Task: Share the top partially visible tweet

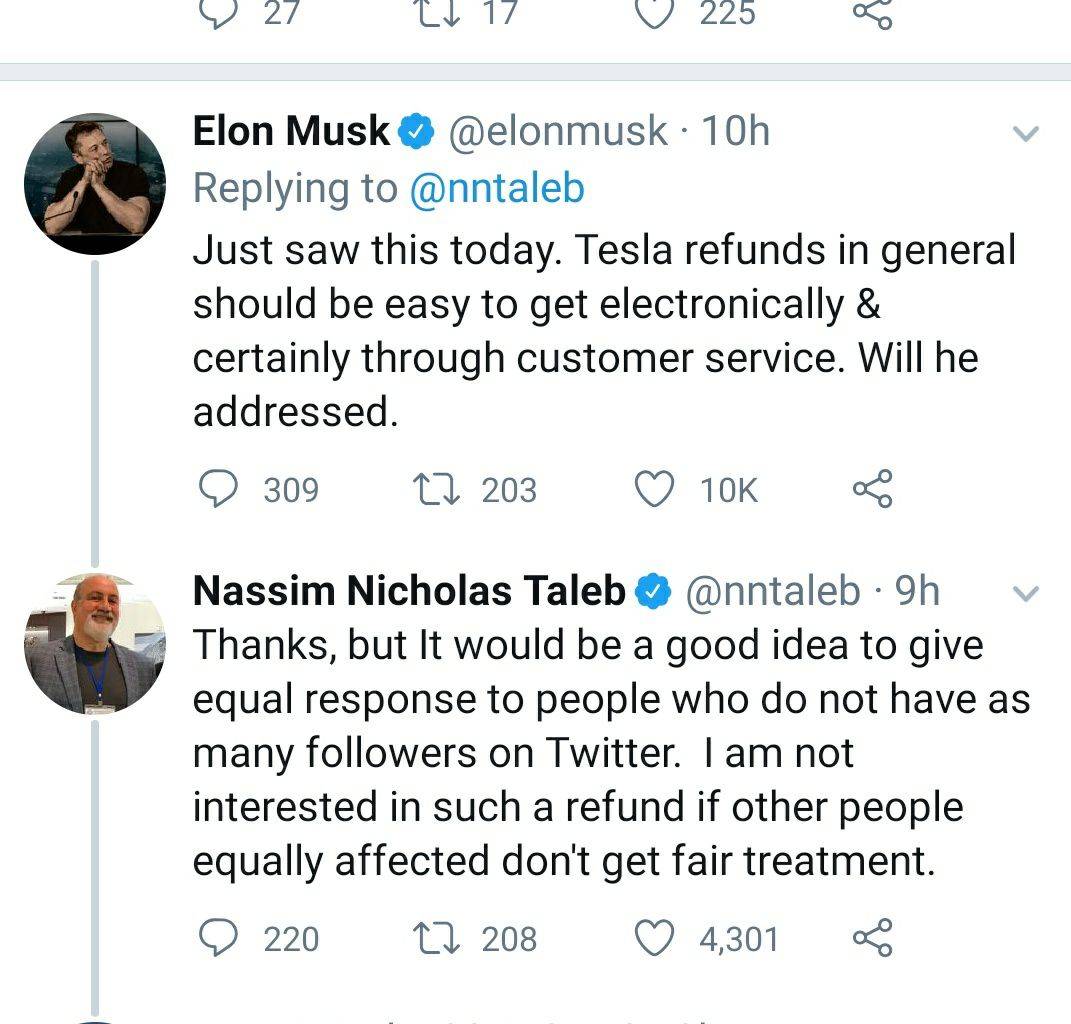Action: click(871, 13)
